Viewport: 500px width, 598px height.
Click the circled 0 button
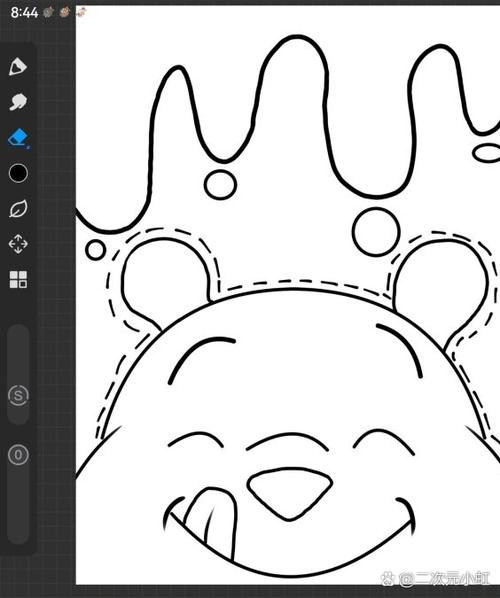[x=18, y=455]
